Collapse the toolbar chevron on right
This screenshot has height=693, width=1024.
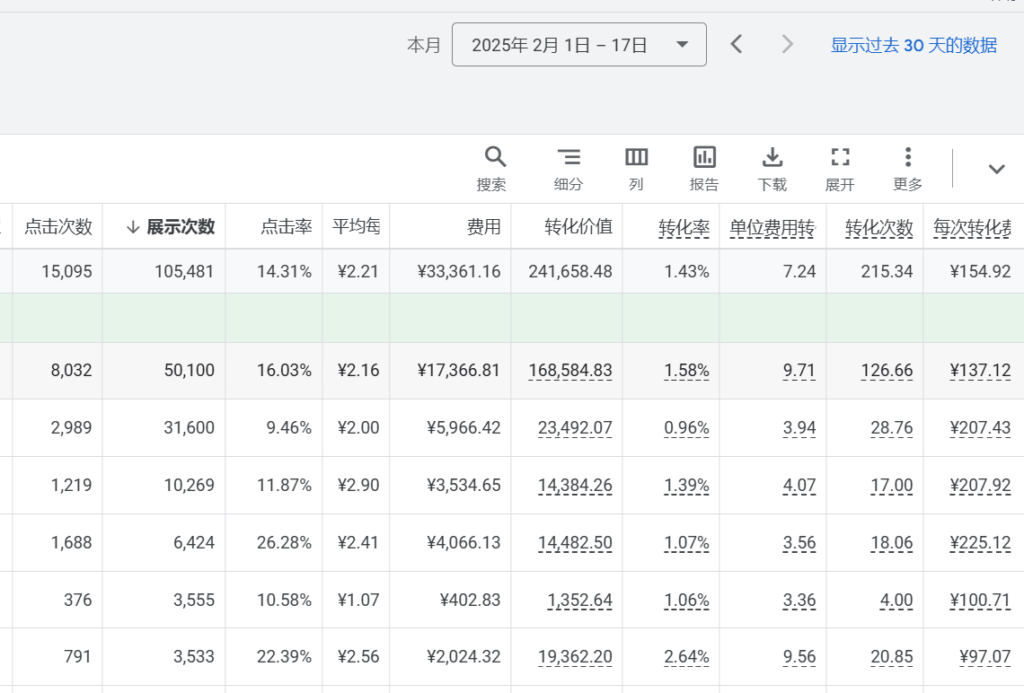tap(996, 169)
